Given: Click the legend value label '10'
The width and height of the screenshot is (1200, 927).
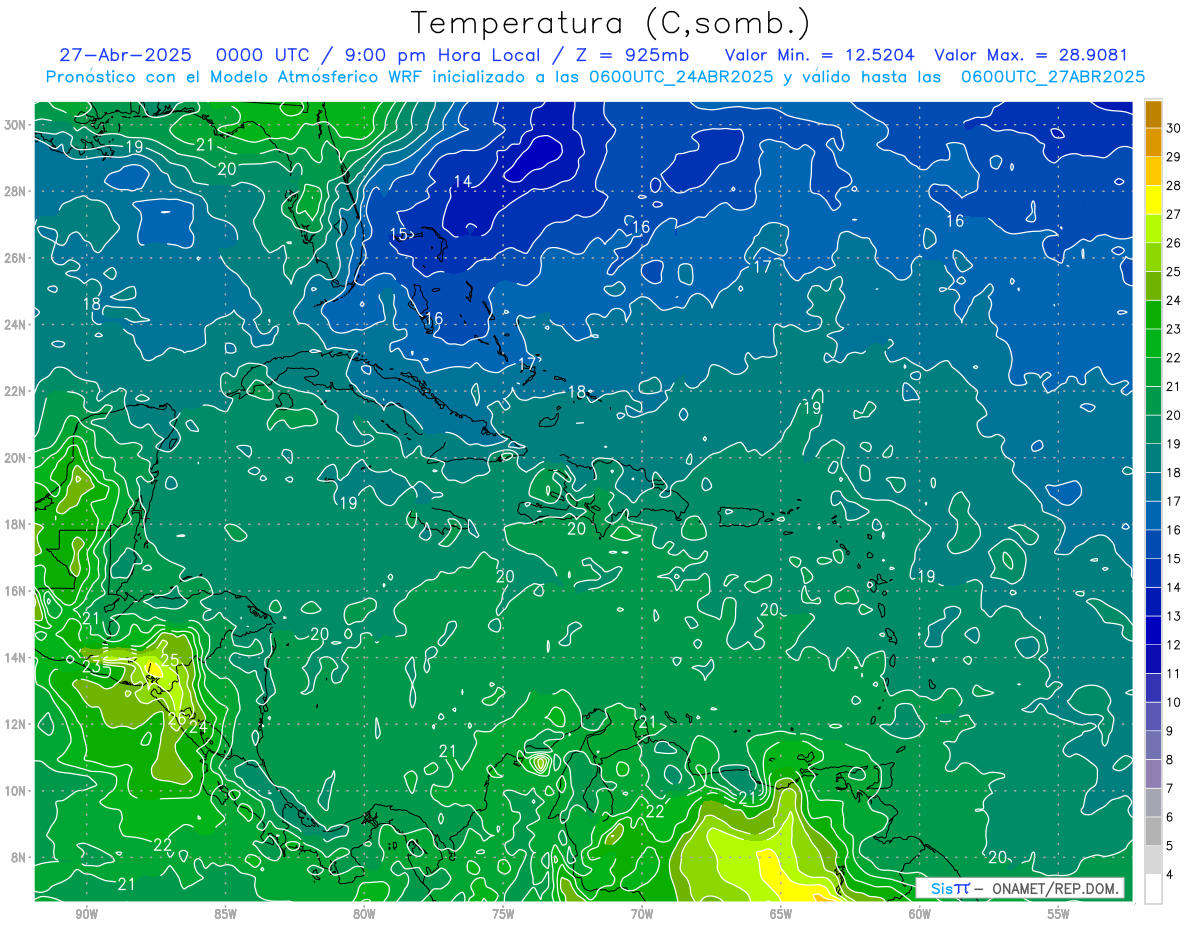Looking at the screenshot, I should click(1174, 702).
